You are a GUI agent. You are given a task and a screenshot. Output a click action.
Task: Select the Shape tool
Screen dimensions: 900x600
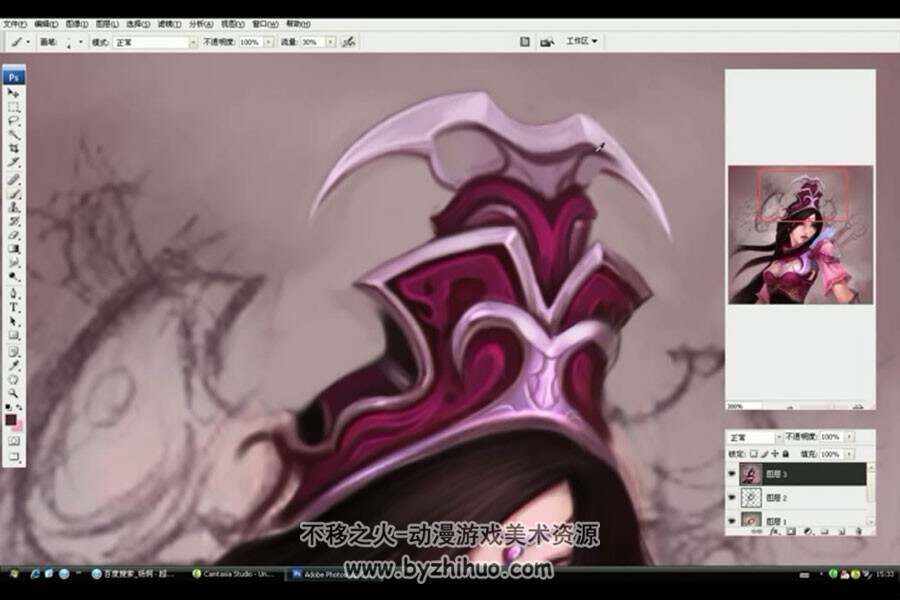click(x=13, y=335)
